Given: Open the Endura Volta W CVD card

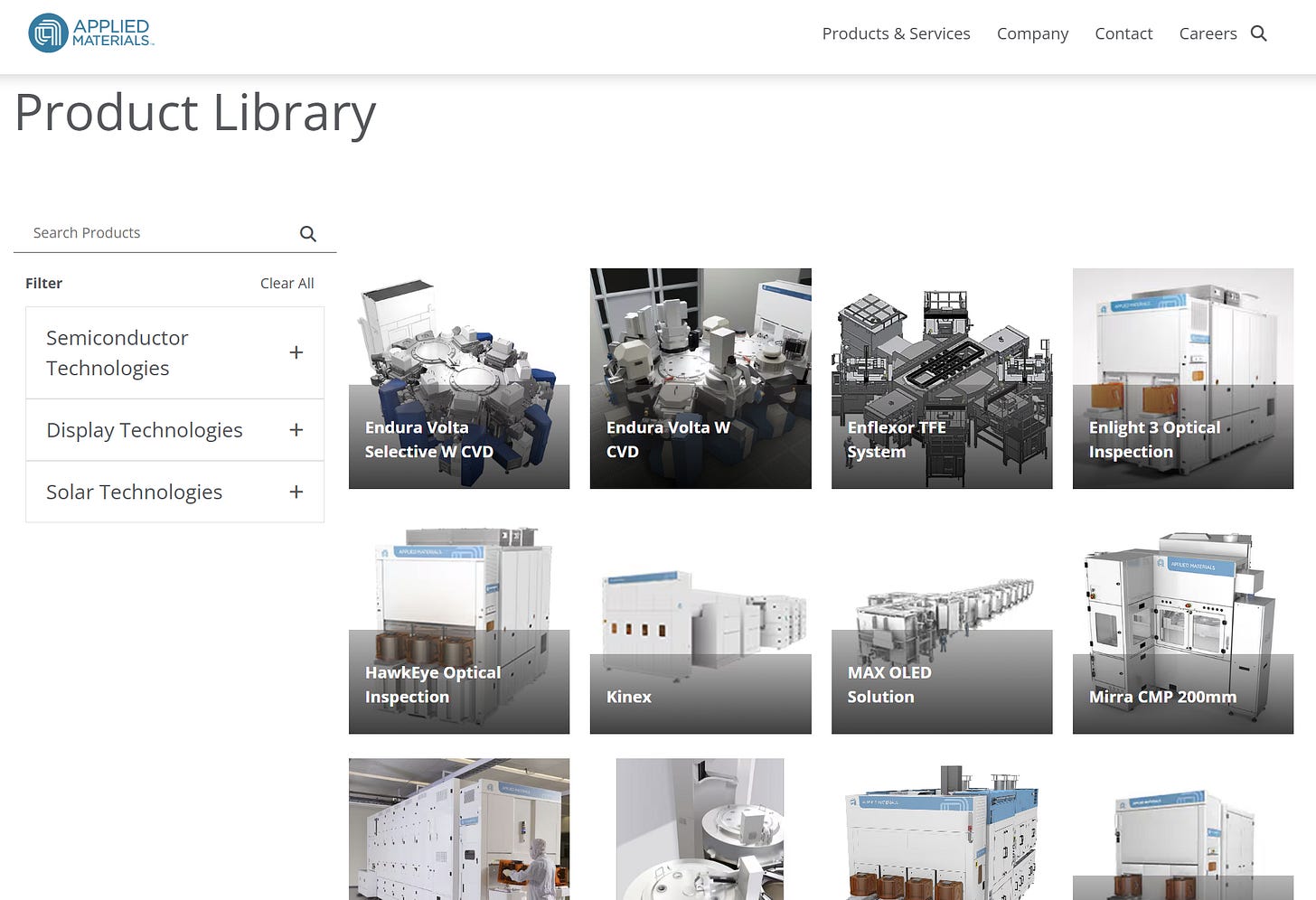Looking at the screenshot, I should pos(700,379).
